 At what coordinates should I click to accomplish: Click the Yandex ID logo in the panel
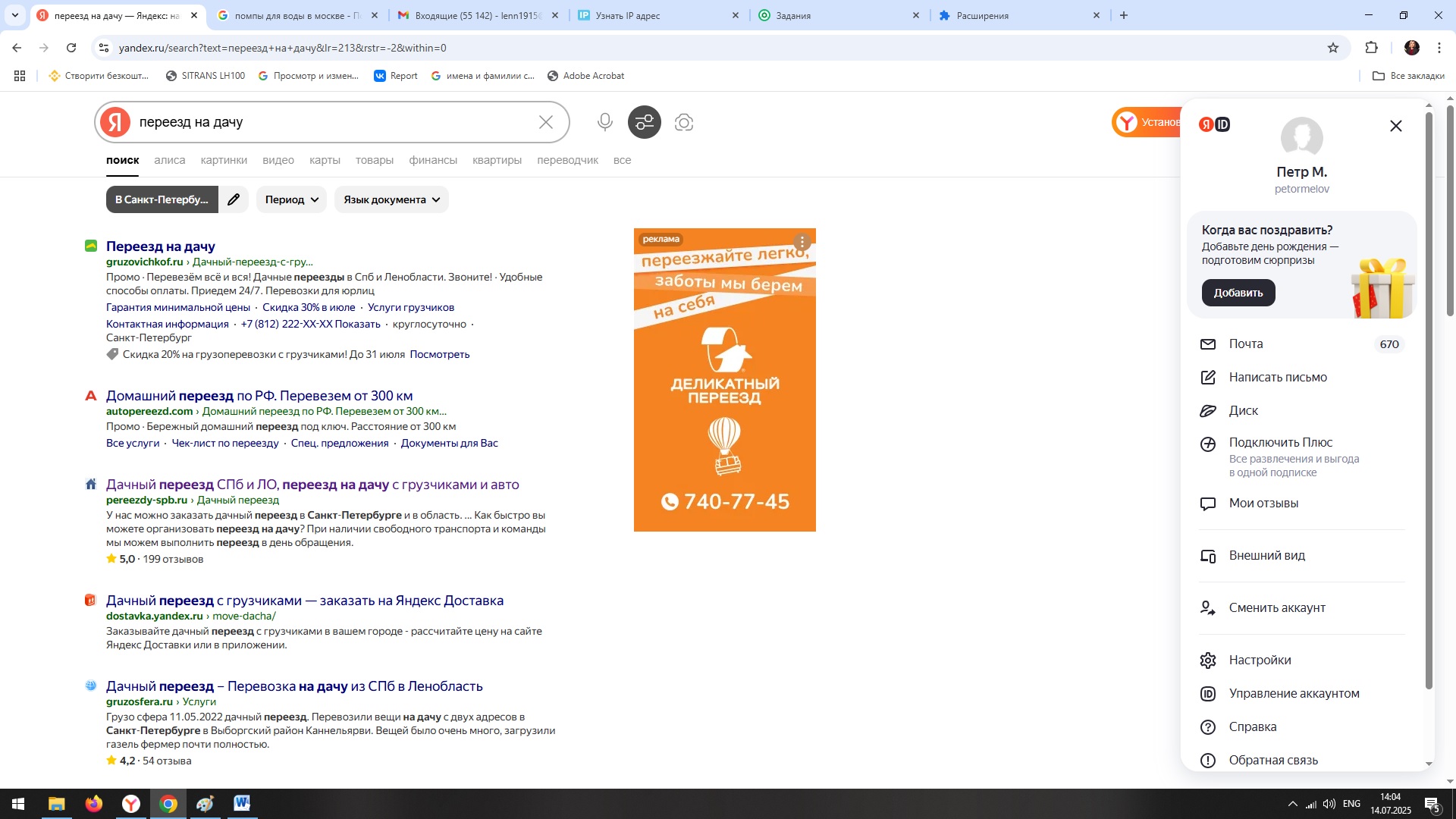tap(1214, 124)
